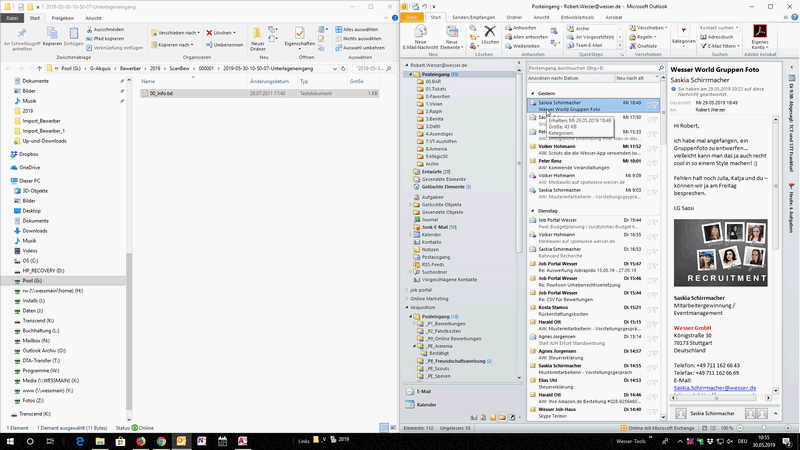Click Neue E-Mail-Nachricht in the Outlook ribbon
This screenshot has width=800, height=450.
(x=419, y=38)
